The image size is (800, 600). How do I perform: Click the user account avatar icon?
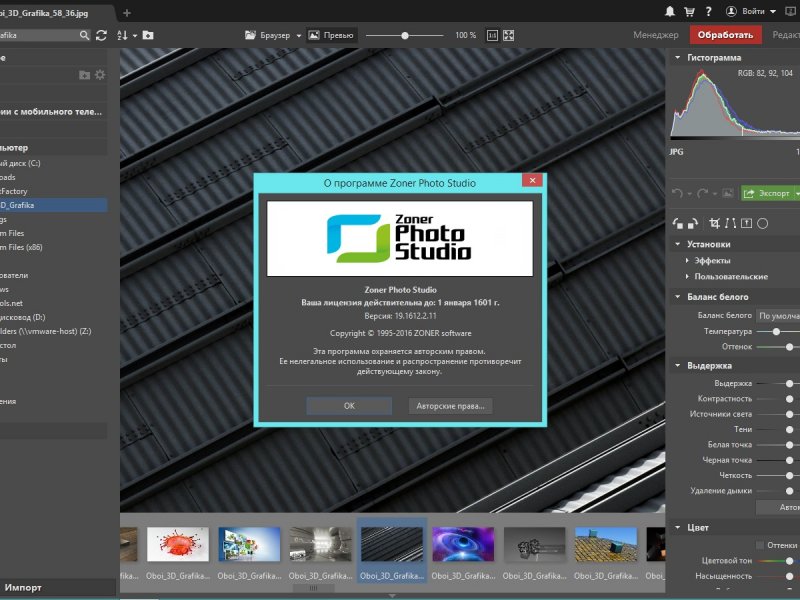(x=731, y=11)
